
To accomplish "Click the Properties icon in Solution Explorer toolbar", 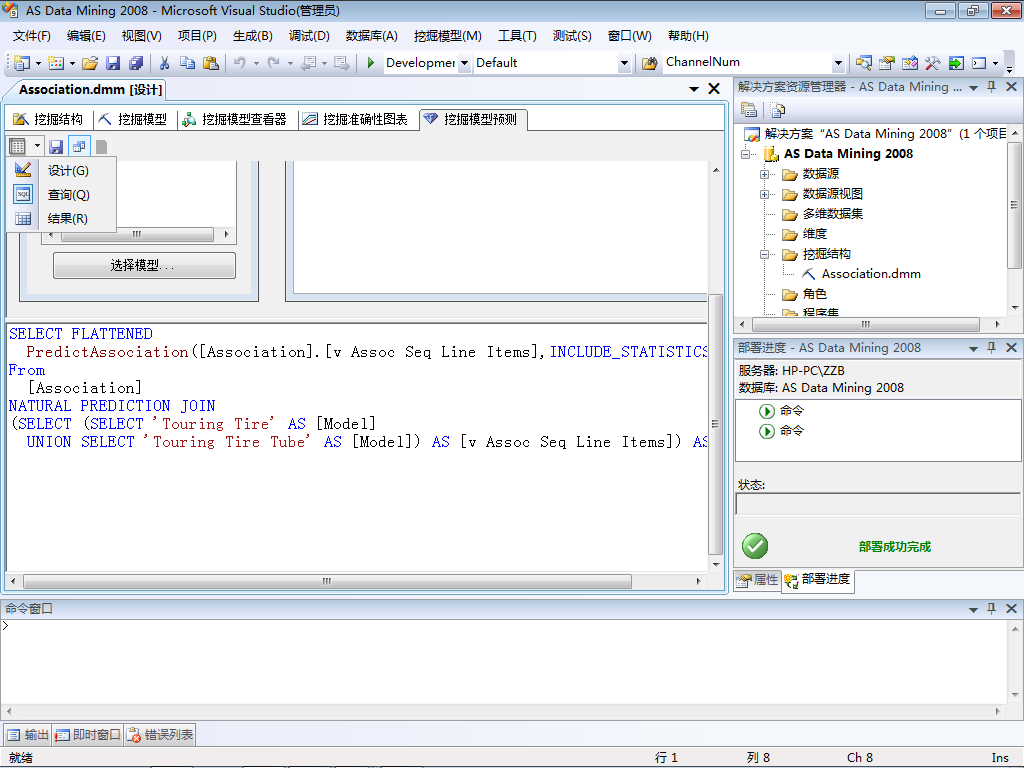I will 749,110.
